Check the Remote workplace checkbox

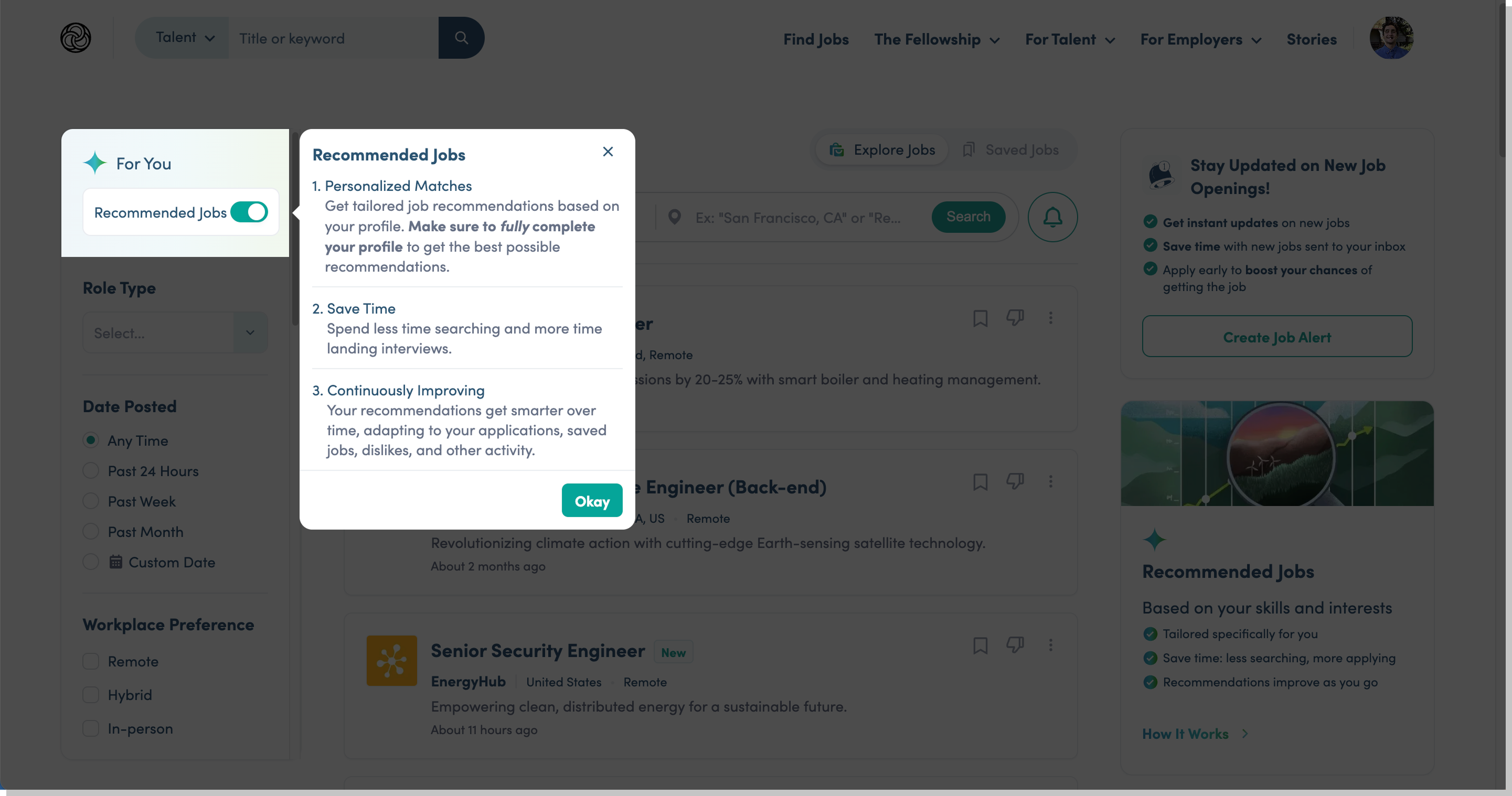tap(91, 662)
